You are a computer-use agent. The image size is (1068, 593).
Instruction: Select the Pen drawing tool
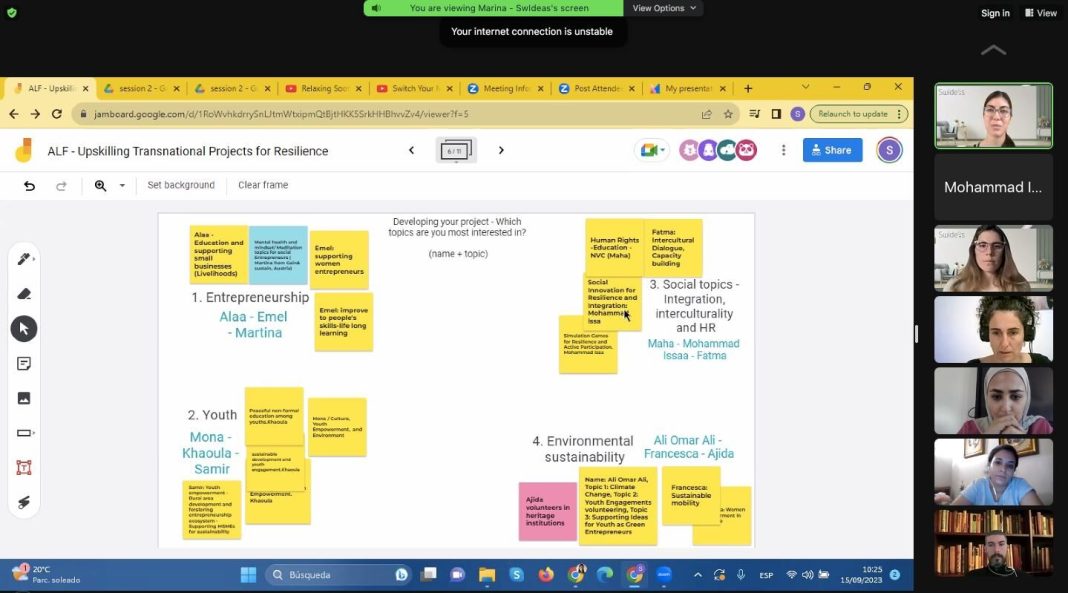[24, 259]
